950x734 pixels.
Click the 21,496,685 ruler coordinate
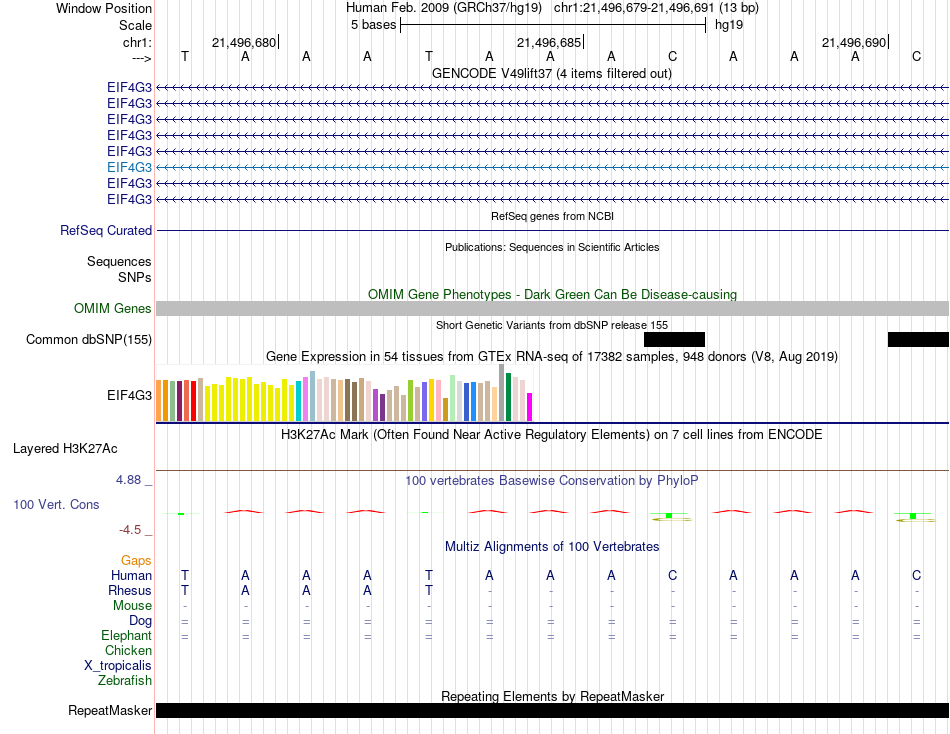549,42
